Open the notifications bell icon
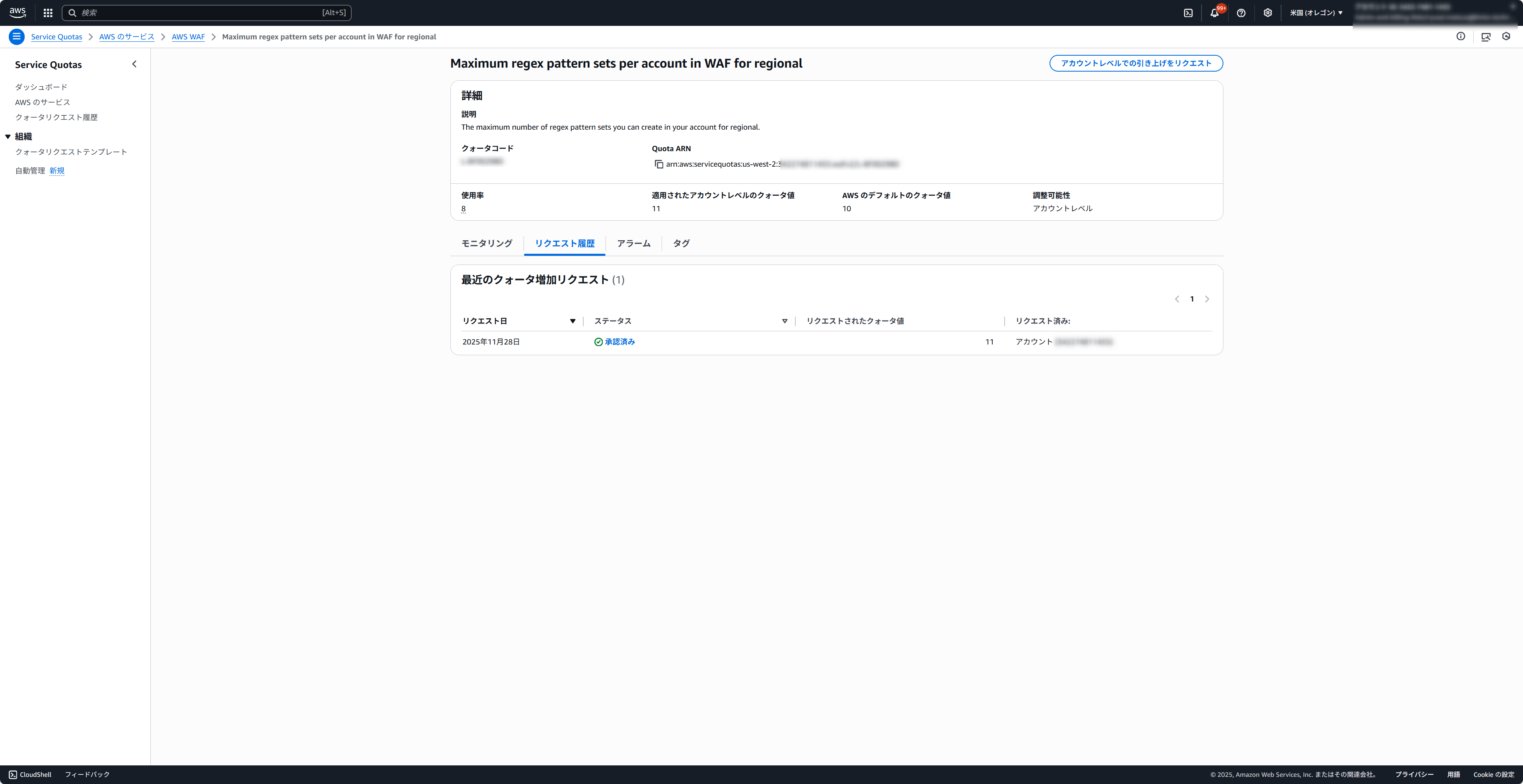The height and width of the screenshot is (784, 1523). point(1214,12)
